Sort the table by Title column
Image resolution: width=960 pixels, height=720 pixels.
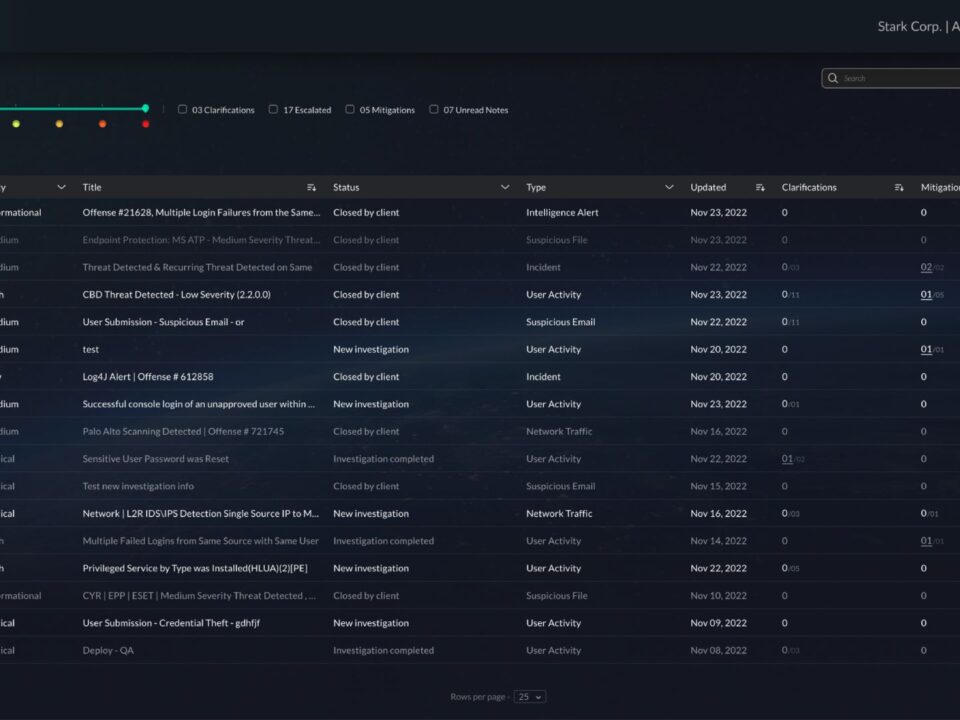[312, 187]
